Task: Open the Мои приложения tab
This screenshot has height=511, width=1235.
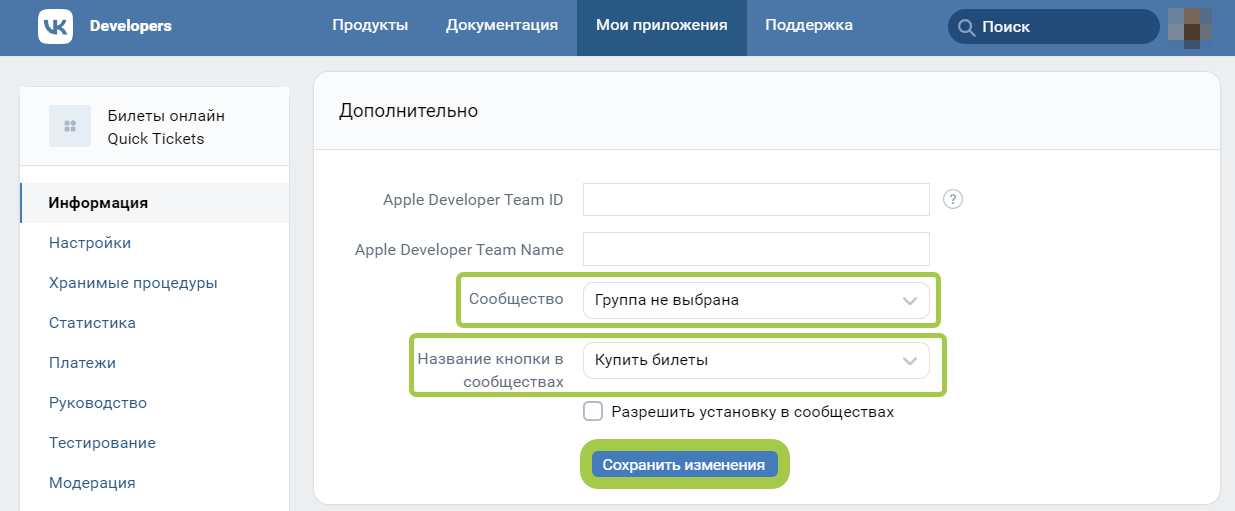Action: (x=662, y=26)
